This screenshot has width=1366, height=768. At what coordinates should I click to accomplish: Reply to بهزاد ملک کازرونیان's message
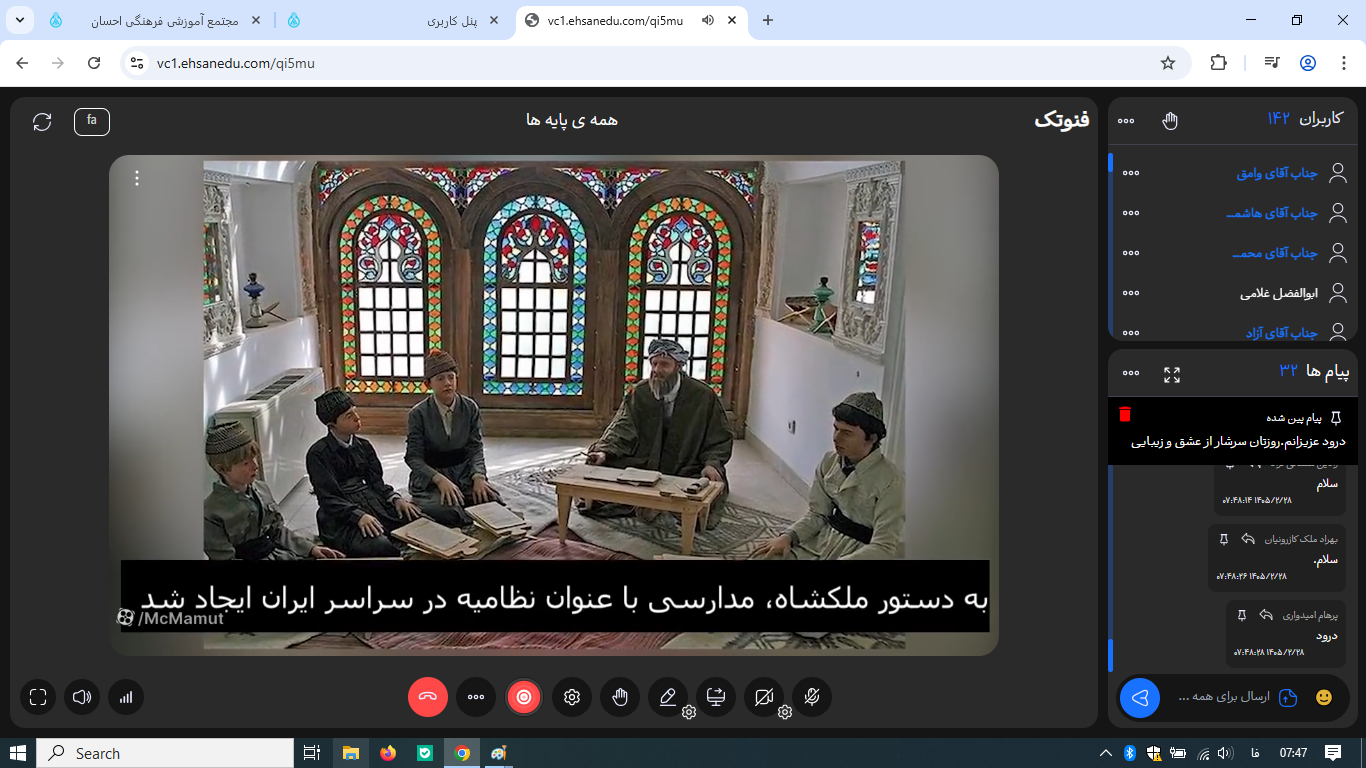(1248, 539)
